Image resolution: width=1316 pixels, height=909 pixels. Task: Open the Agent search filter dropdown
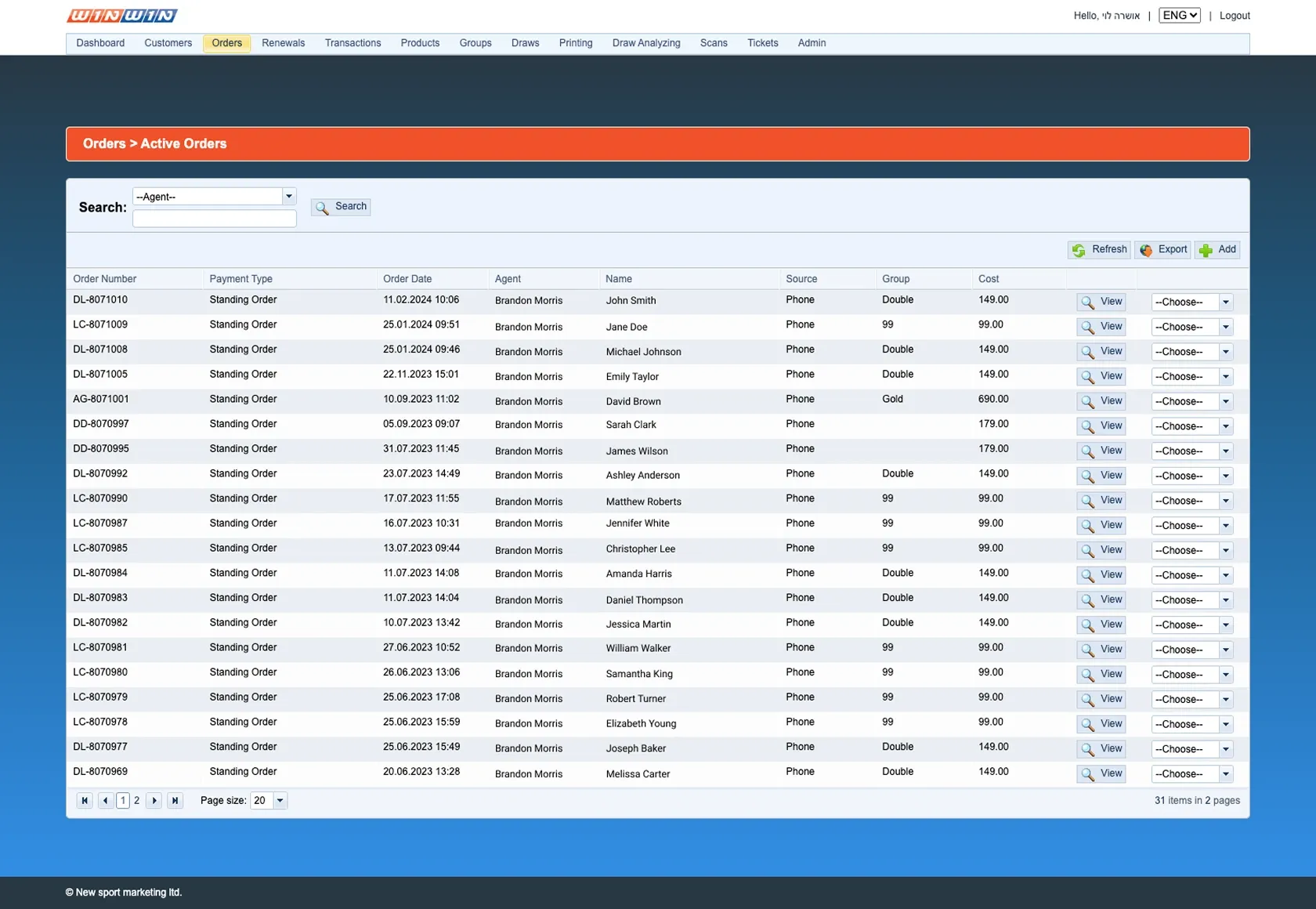[289, 197]
